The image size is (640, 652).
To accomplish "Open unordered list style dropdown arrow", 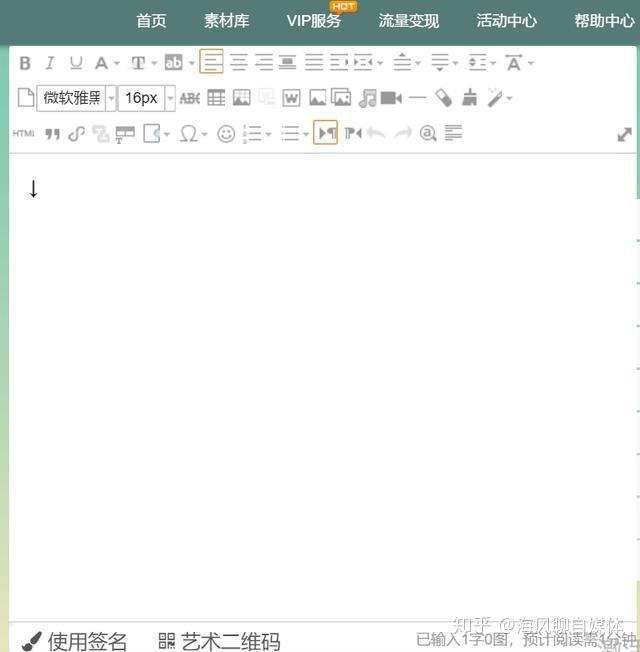I will coord(306,134).
